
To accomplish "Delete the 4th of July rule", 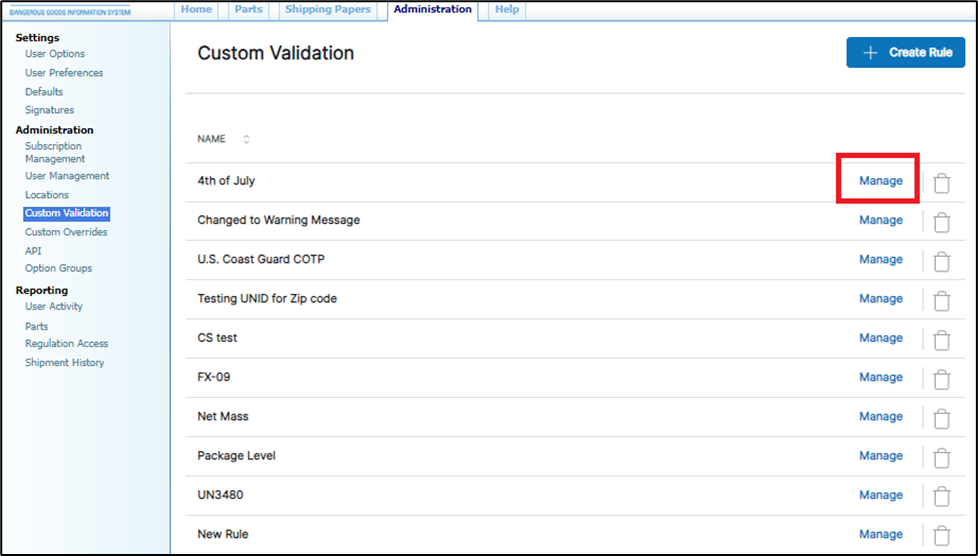I will click(941, 183).
